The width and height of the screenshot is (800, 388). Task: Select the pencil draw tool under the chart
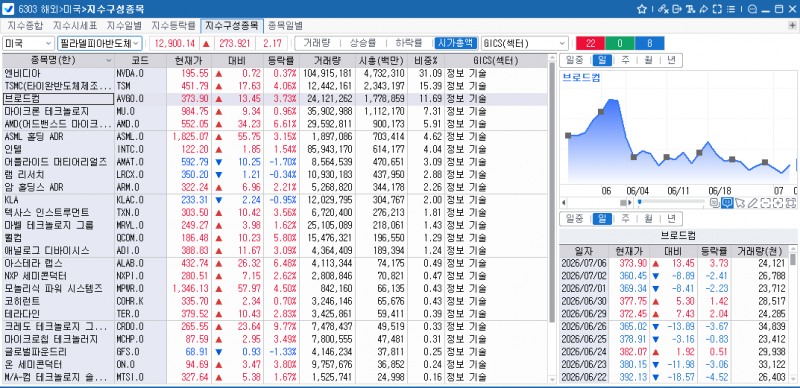coord(753,203)
